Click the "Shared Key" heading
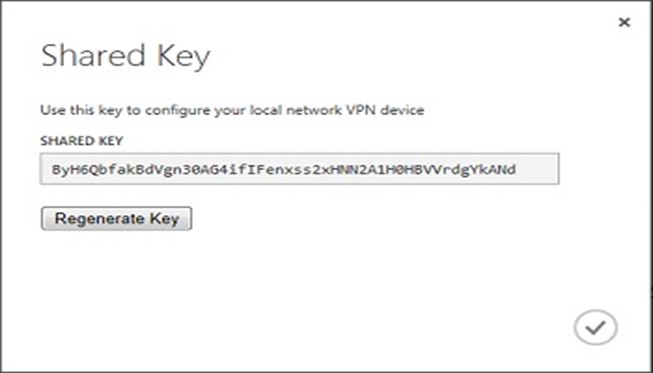 click(x=126, y=55)
